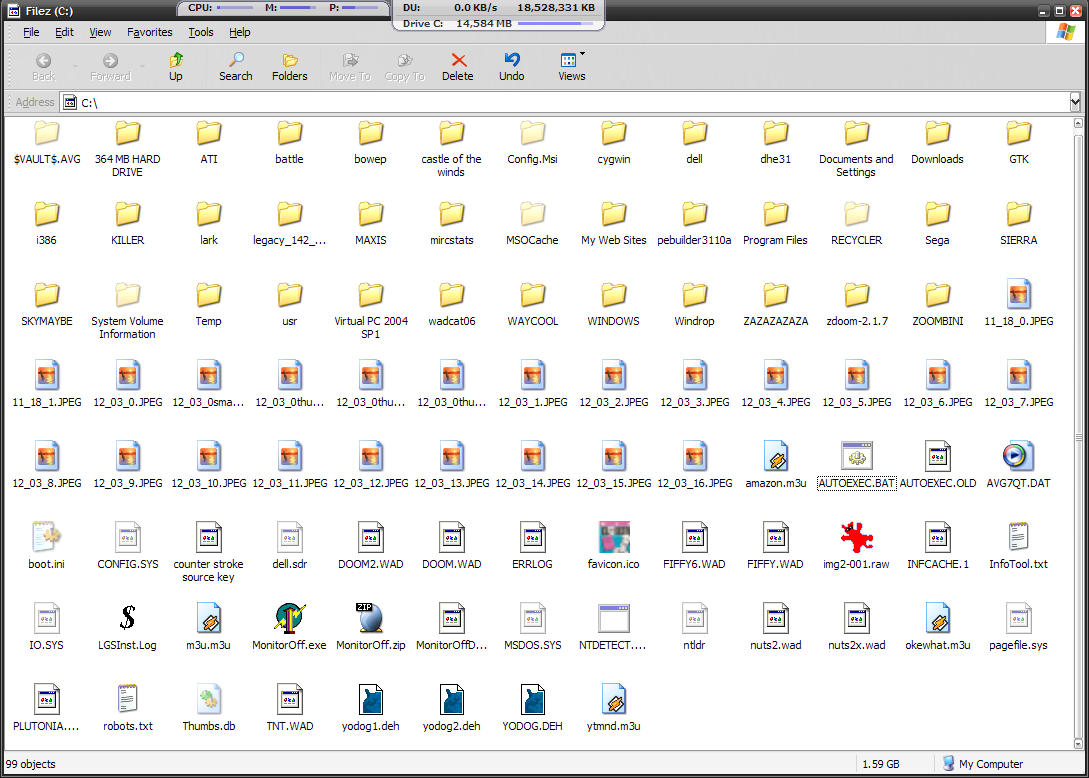The width and height of the screenshot is (1089, 778).
Task: Open the Favorites menu
Action: click(149, 32)
